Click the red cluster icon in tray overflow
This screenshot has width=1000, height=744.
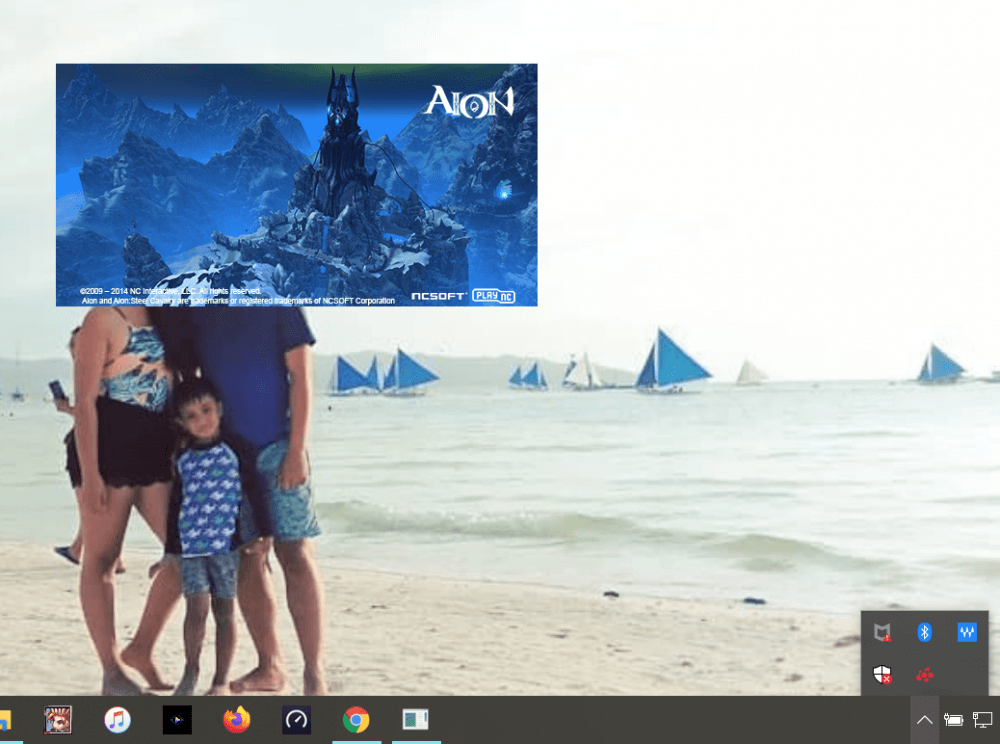925,675
